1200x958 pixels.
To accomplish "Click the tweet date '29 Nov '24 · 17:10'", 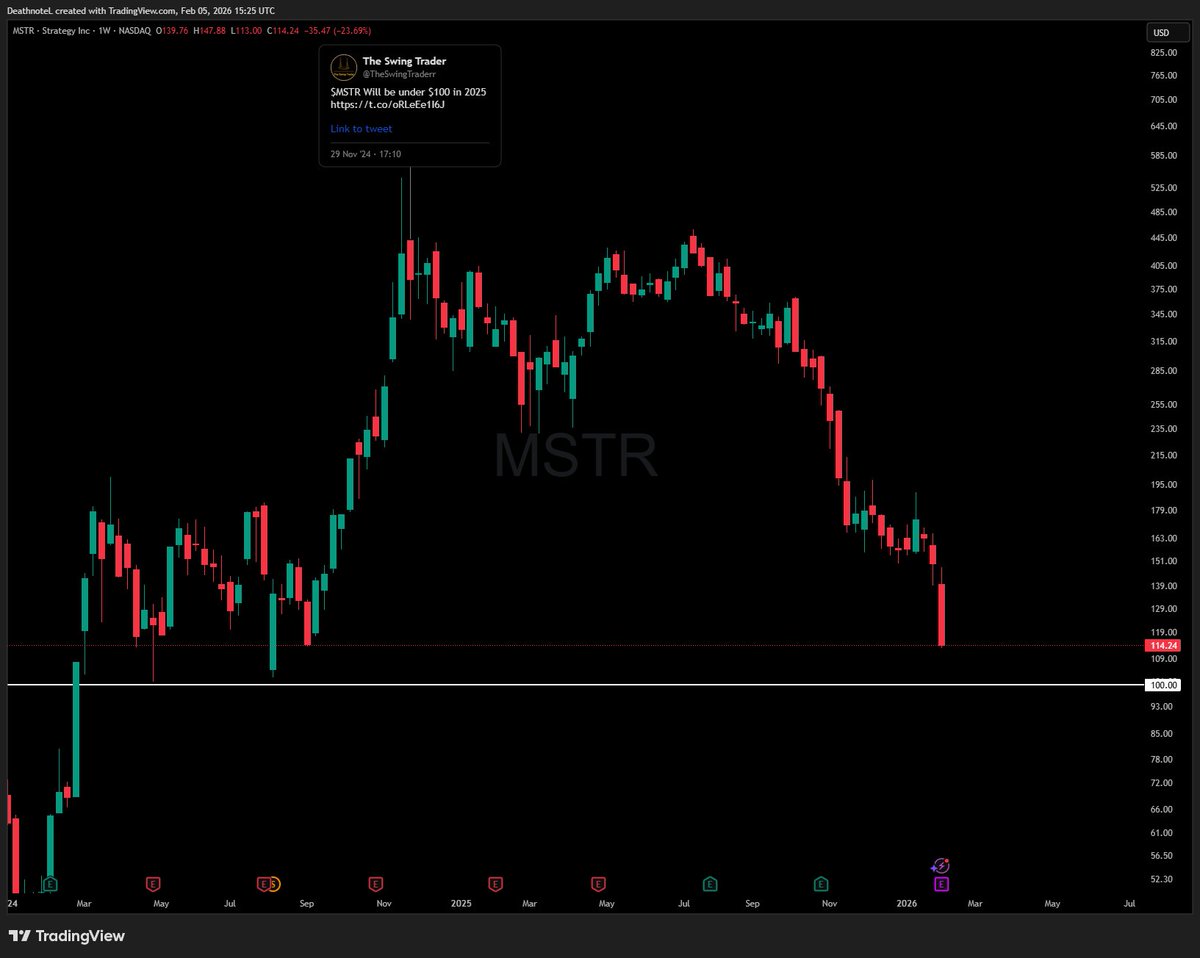I will pos(366,154).
